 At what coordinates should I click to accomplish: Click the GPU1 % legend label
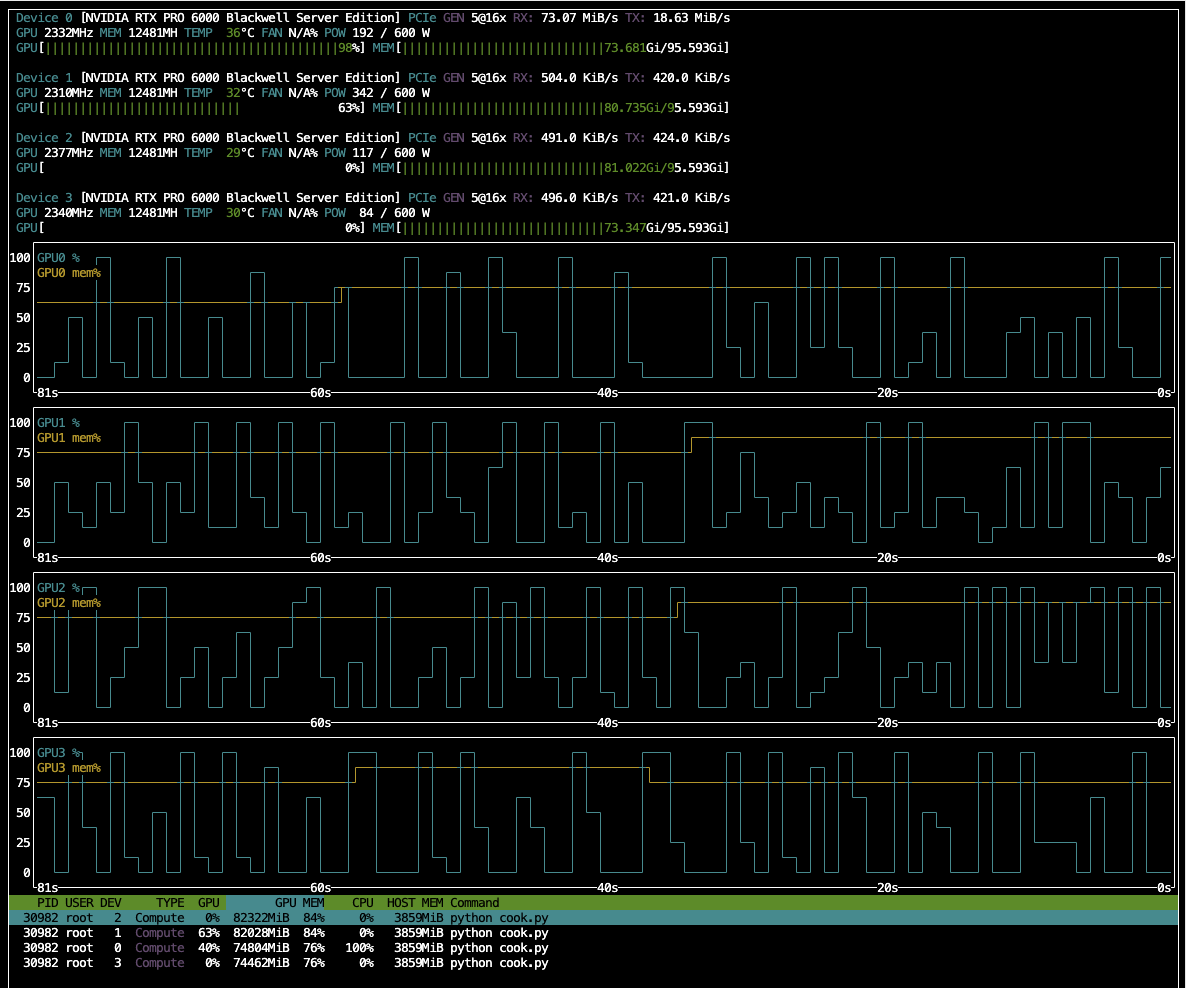click(58, 423)
